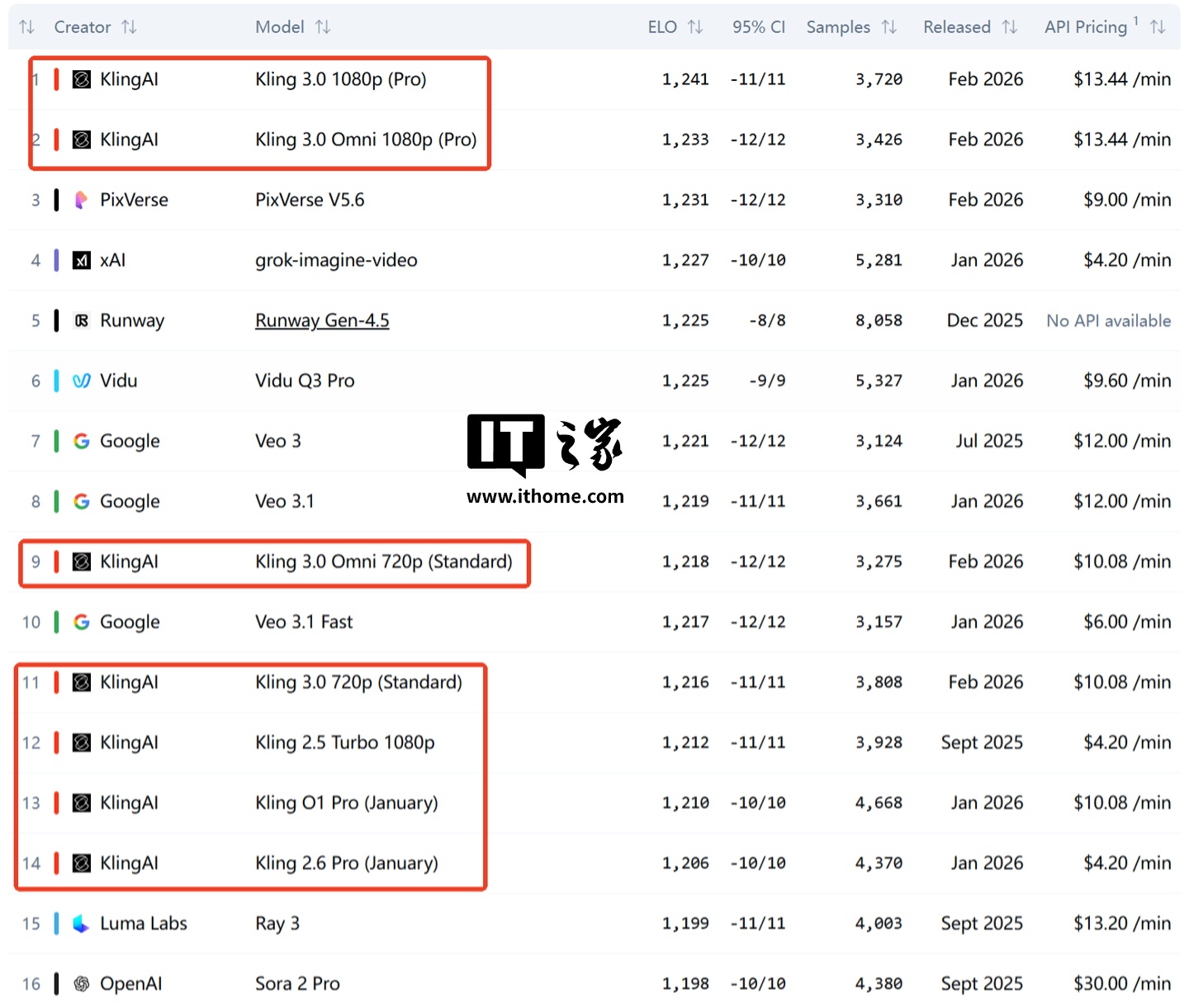Click the Creator column header label
This screenshot has height=1008, width=1189.
pos(83,27)
